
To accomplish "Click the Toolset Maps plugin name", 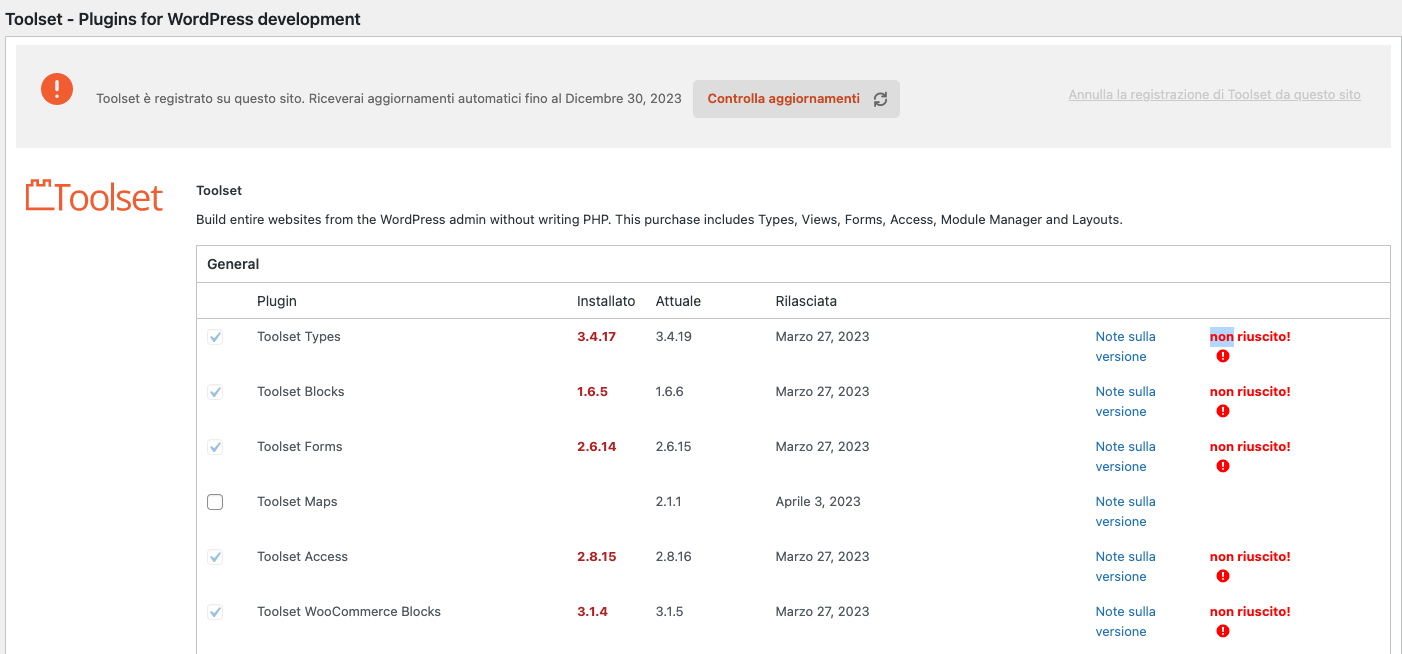I will pos(297,502).
